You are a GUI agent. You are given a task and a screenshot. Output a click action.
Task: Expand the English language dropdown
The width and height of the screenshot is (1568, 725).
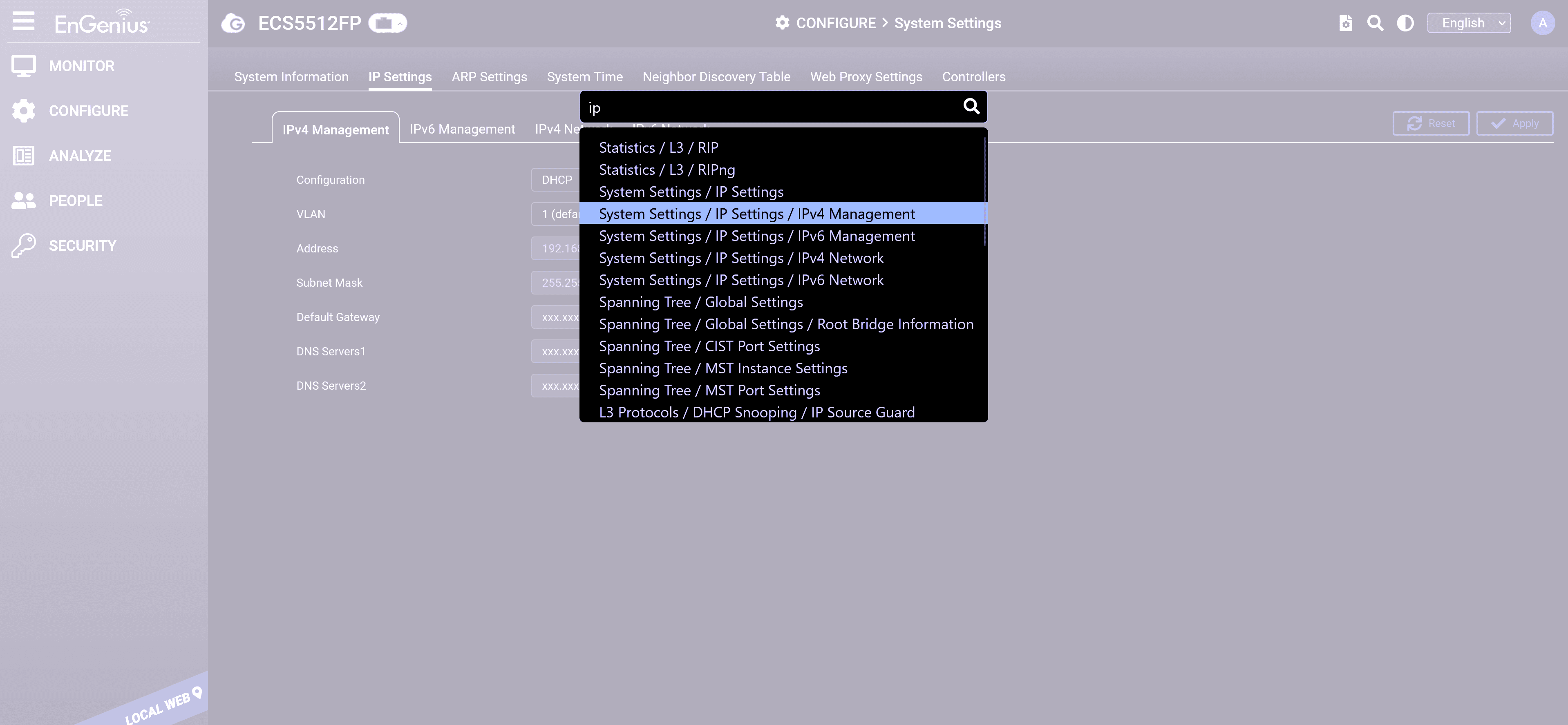click(1469, 23)
